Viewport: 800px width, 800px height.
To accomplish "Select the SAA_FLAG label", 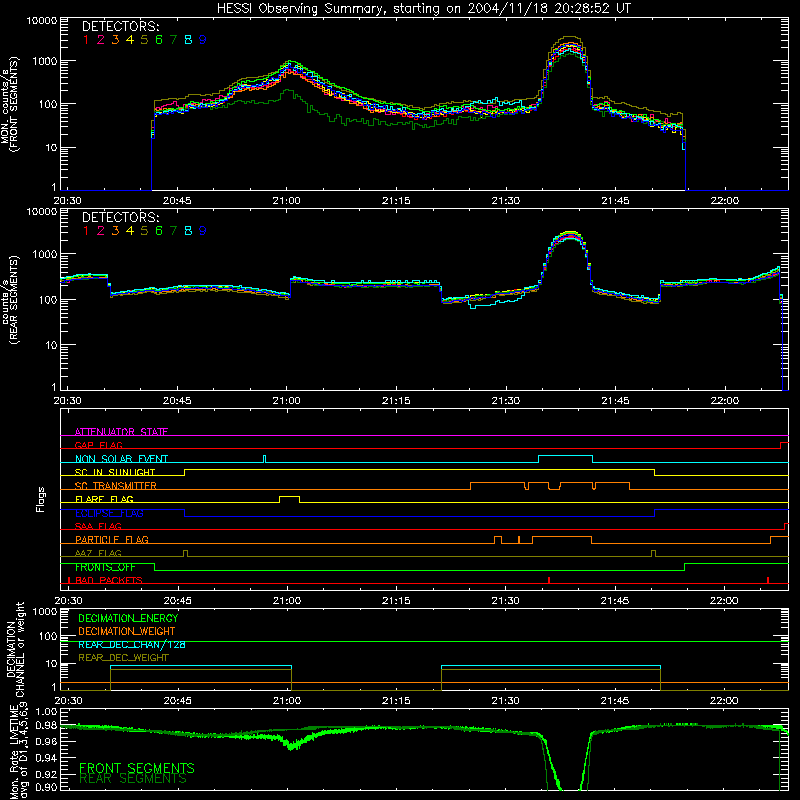I will tap(98, 526).
